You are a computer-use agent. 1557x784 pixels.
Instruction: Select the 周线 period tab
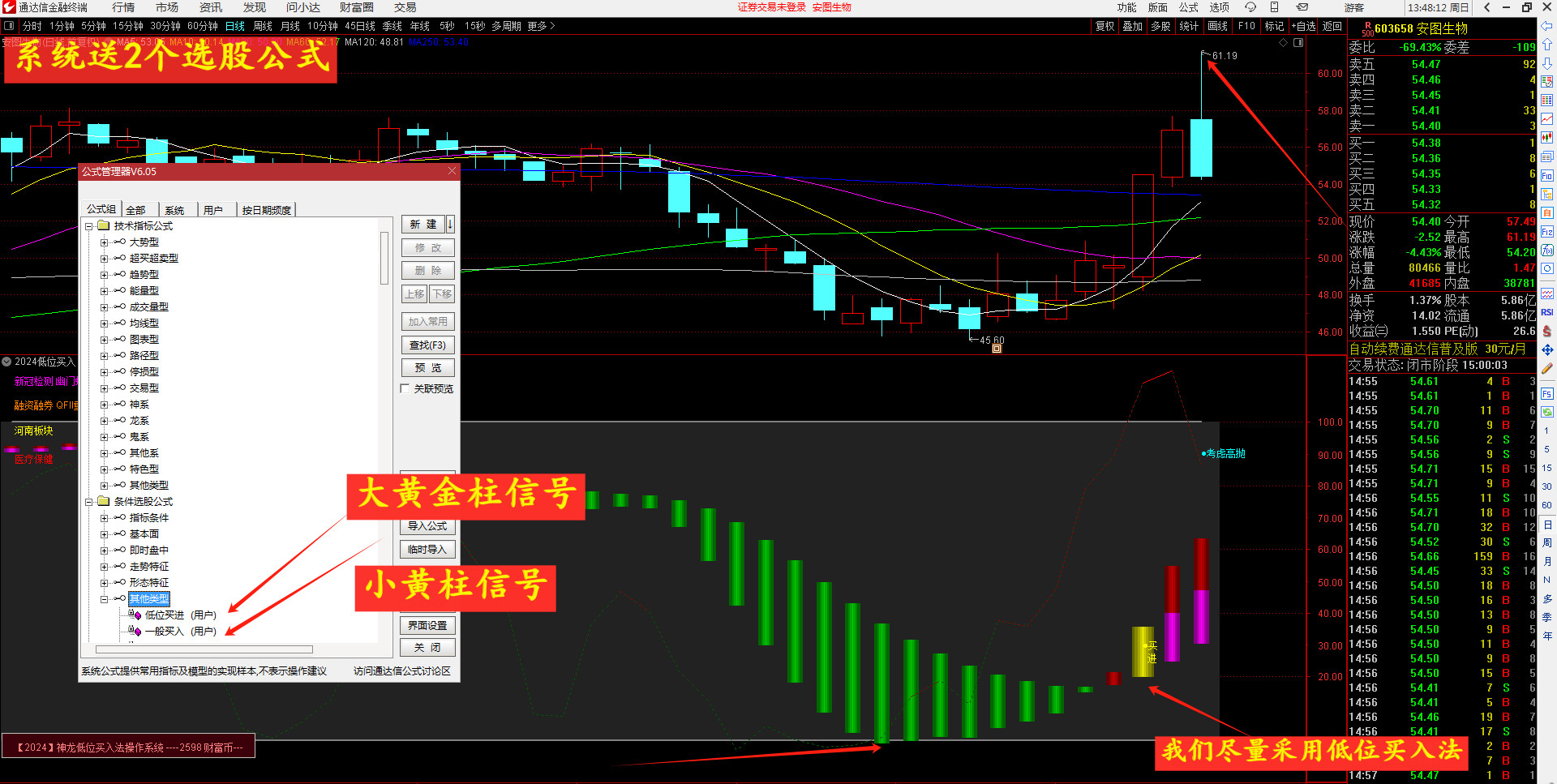[x=262, y=26]
